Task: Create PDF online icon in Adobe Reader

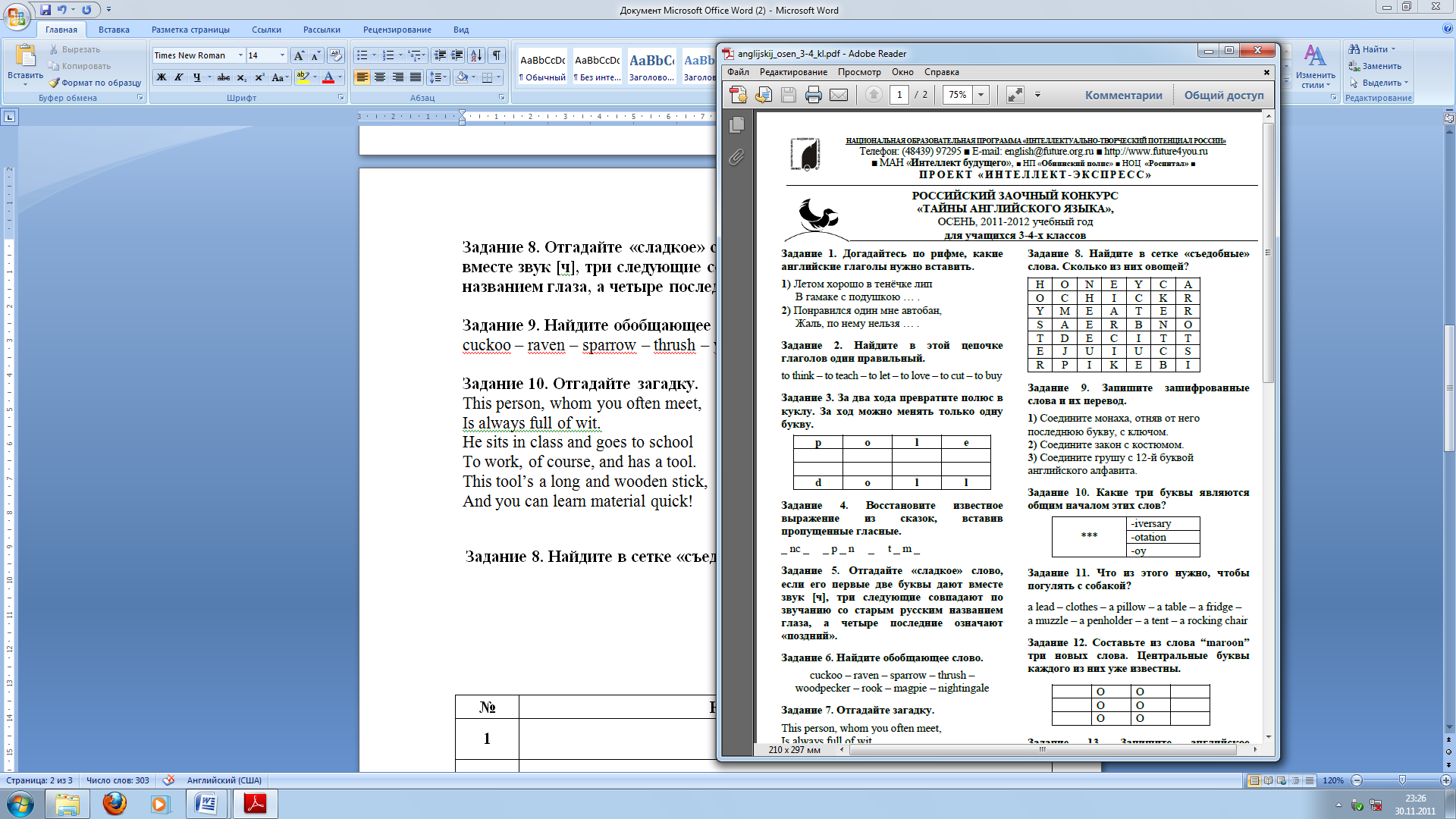Action: [738, 95]
